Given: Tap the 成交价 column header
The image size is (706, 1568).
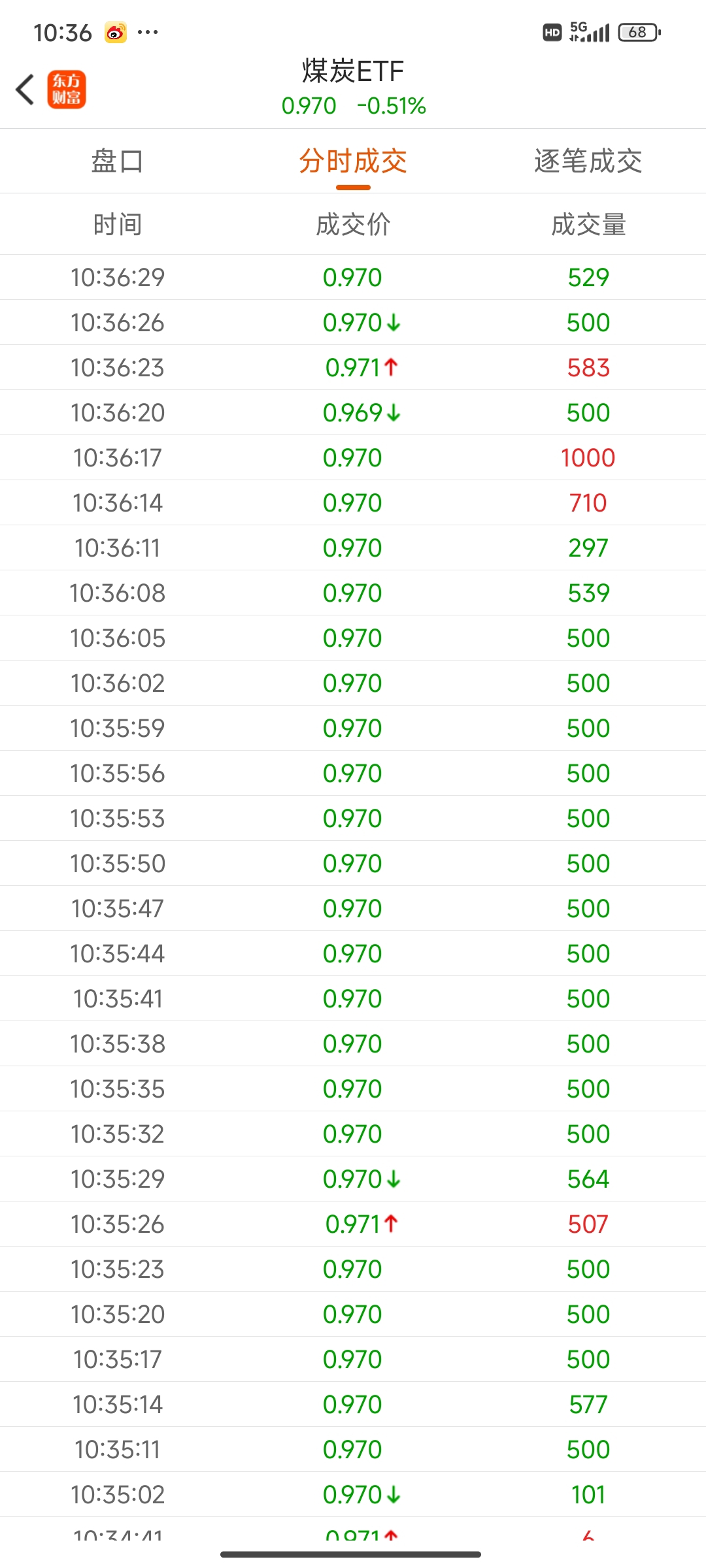Looking at the screenshot, I should click(353, 224).
